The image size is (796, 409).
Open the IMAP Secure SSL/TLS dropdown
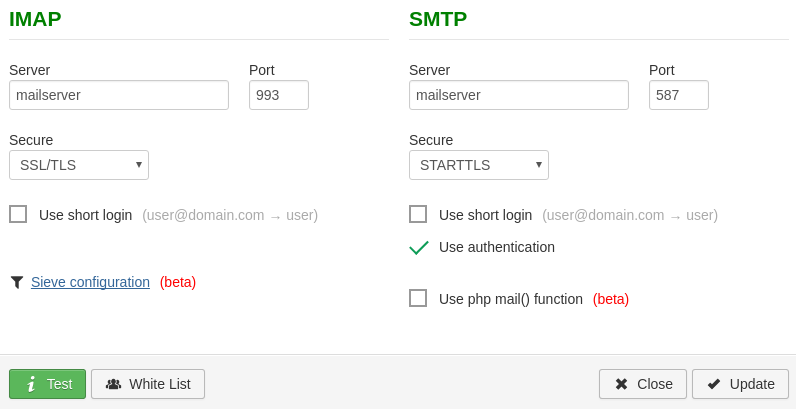79,165
